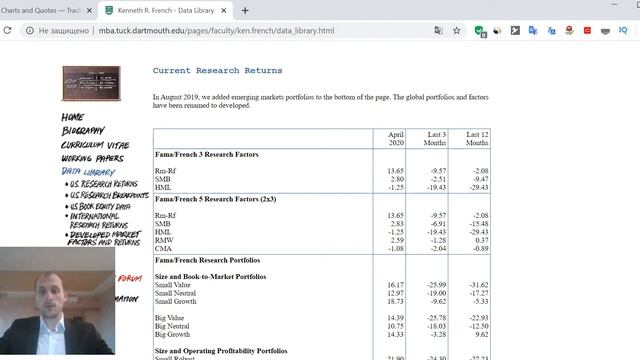Click the Size and Operating Profitability Portfolios subheading
Image resolution: width=640 pixels, height=360 pixels.
click(221, 351)
